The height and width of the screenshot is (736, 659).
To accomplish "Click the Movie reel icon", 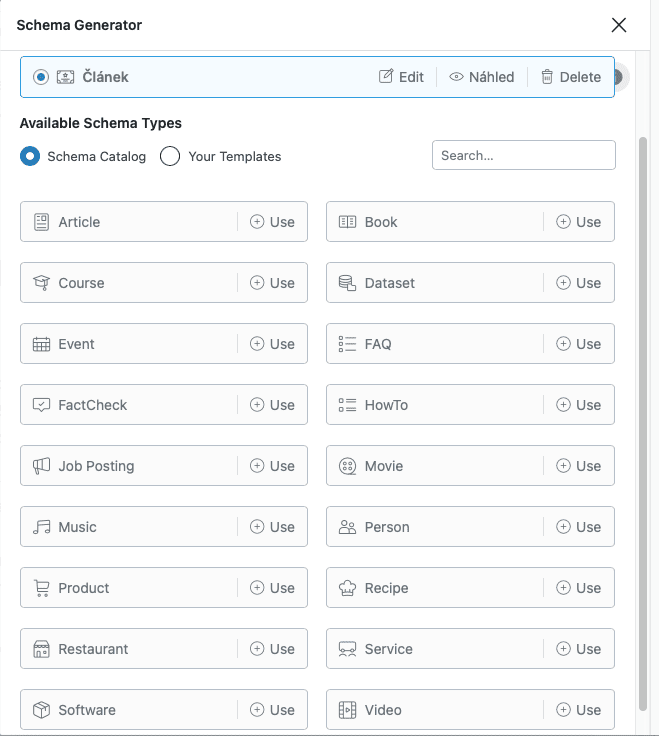I will (347, 466).
